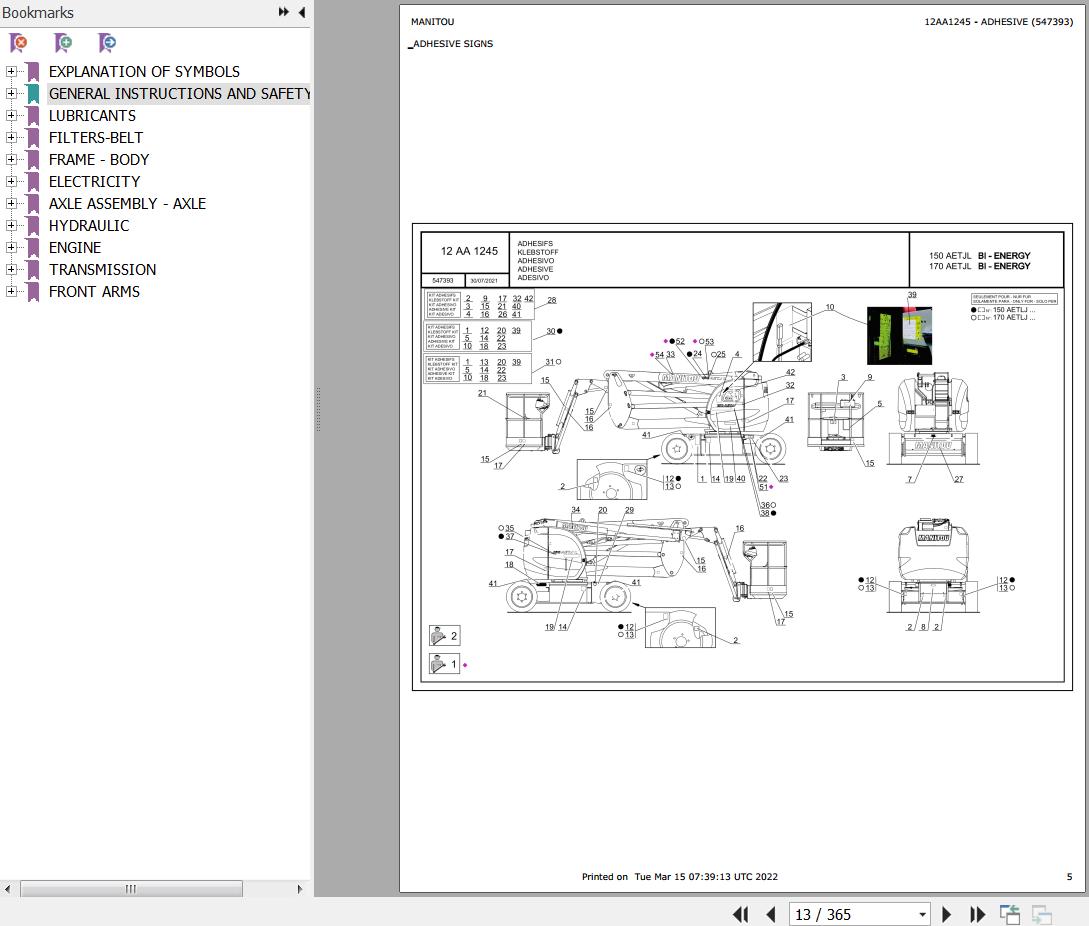Go to HYDRAULIC section bookmark

click(89, 226)
